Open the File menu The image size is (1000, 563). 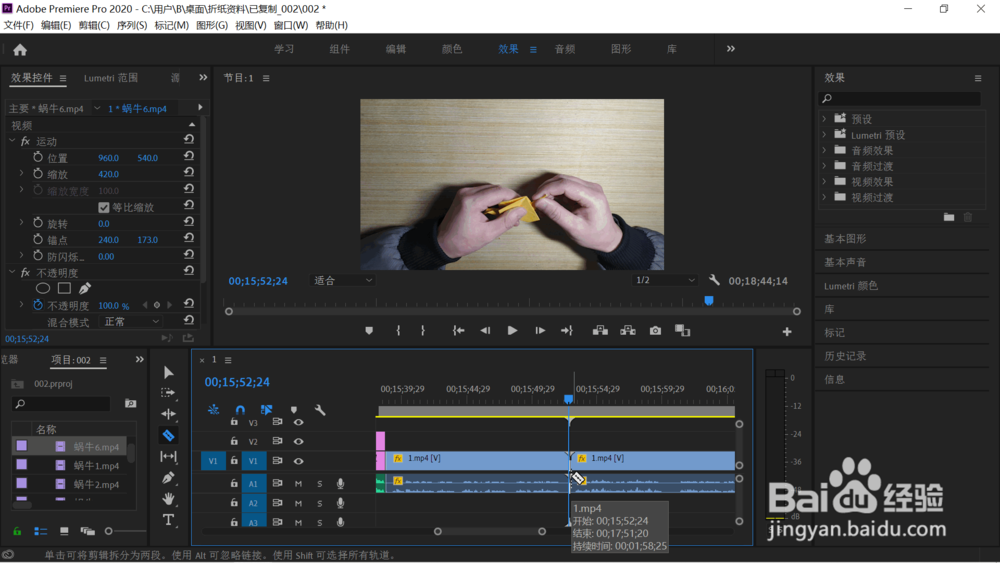(x=18, y=26)
